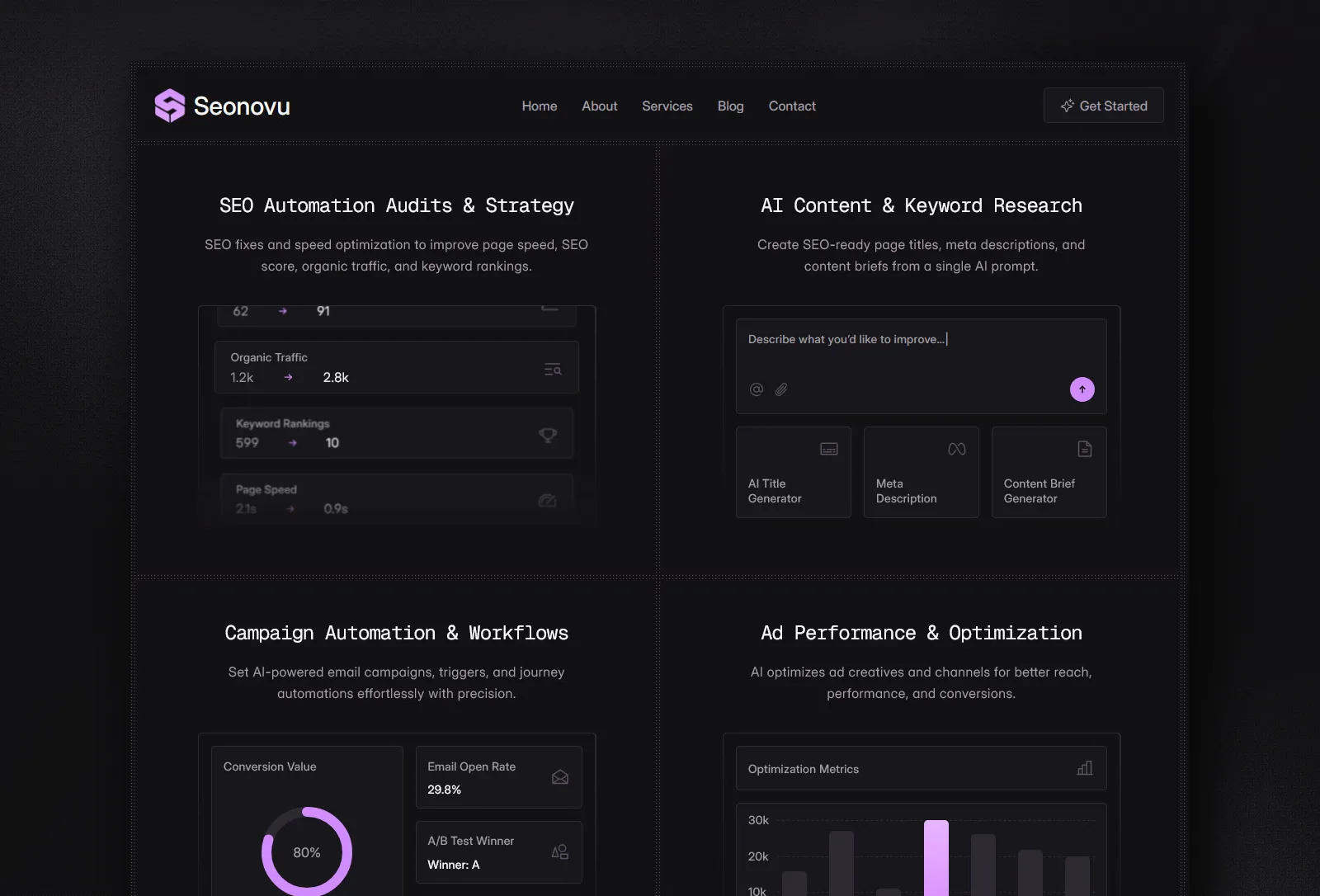Open the Blog link in navigation
The width and height of the screenshot is (1320, 896).
pyautogui.click(x=731, y=106)
